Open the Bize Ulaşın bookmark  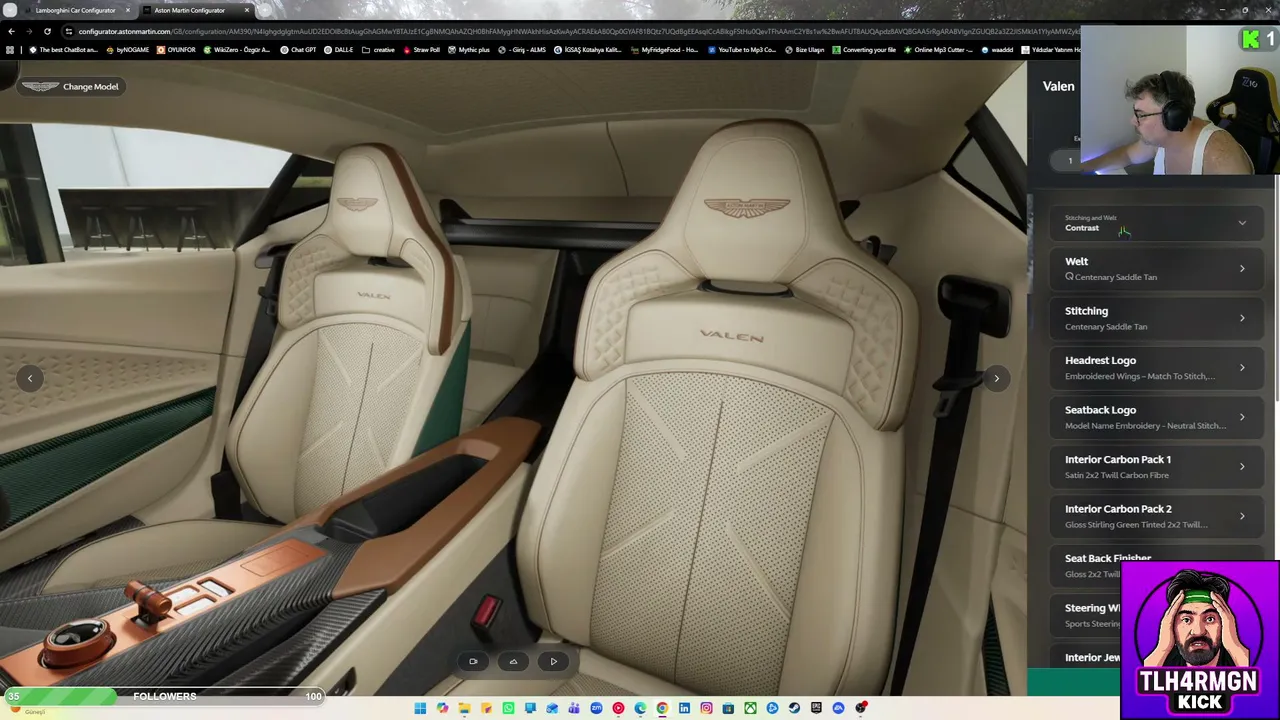tap(804, 50)
